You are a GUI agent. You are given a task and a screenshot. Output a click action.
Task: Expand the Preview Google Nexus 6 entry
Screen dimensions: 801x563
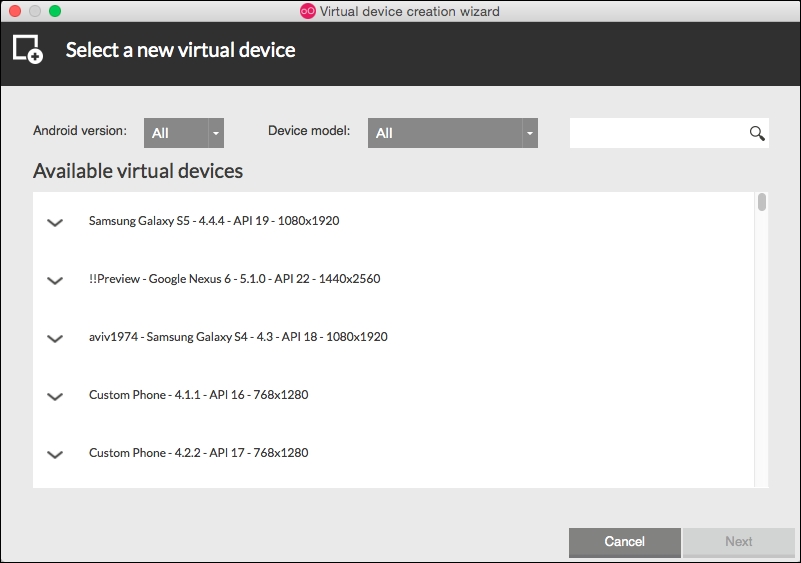pos(55,280)
